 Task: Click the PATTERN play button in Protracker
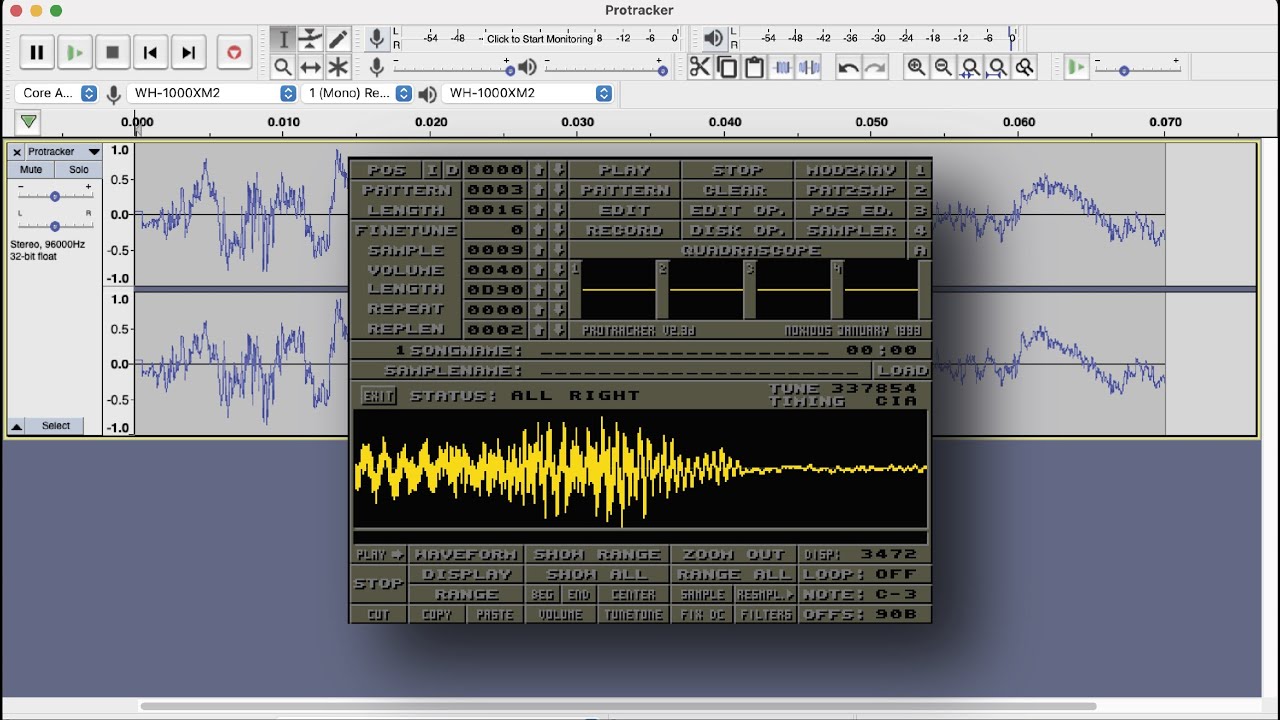tap(624, 190)
